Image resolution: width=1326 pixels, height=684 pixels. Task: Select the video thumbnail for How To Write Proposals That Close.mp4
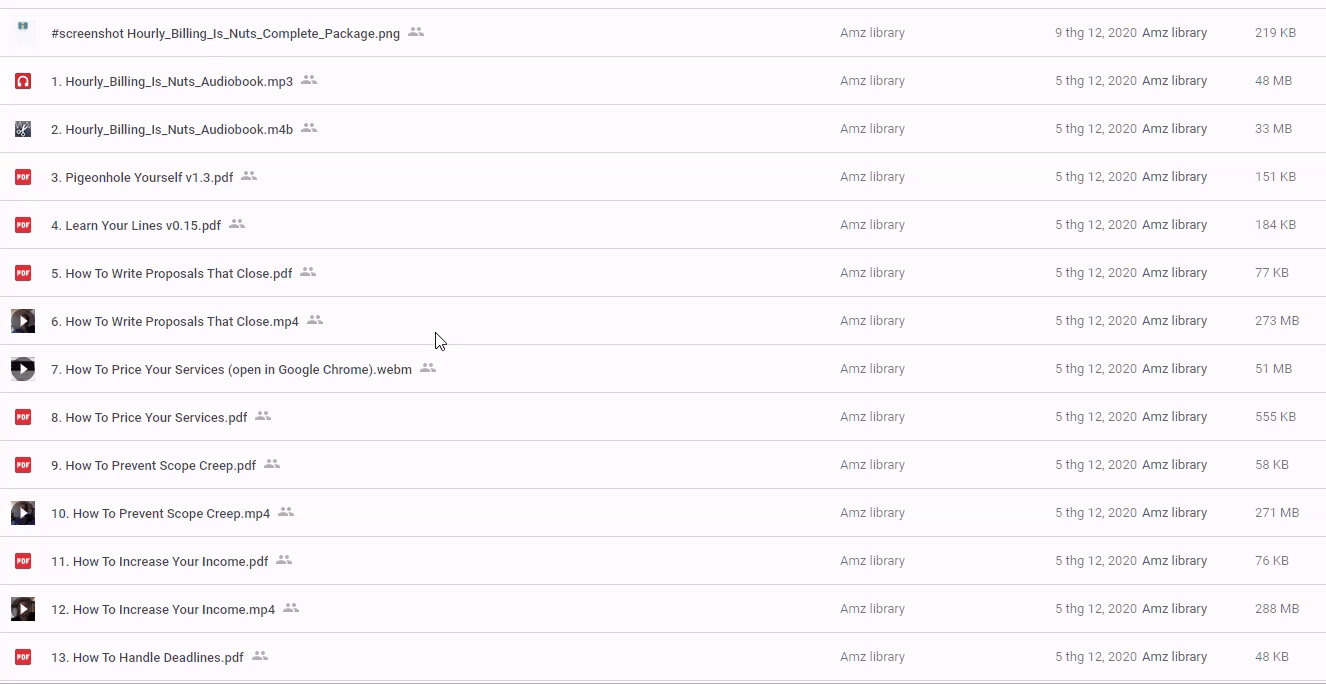(23, 321)
